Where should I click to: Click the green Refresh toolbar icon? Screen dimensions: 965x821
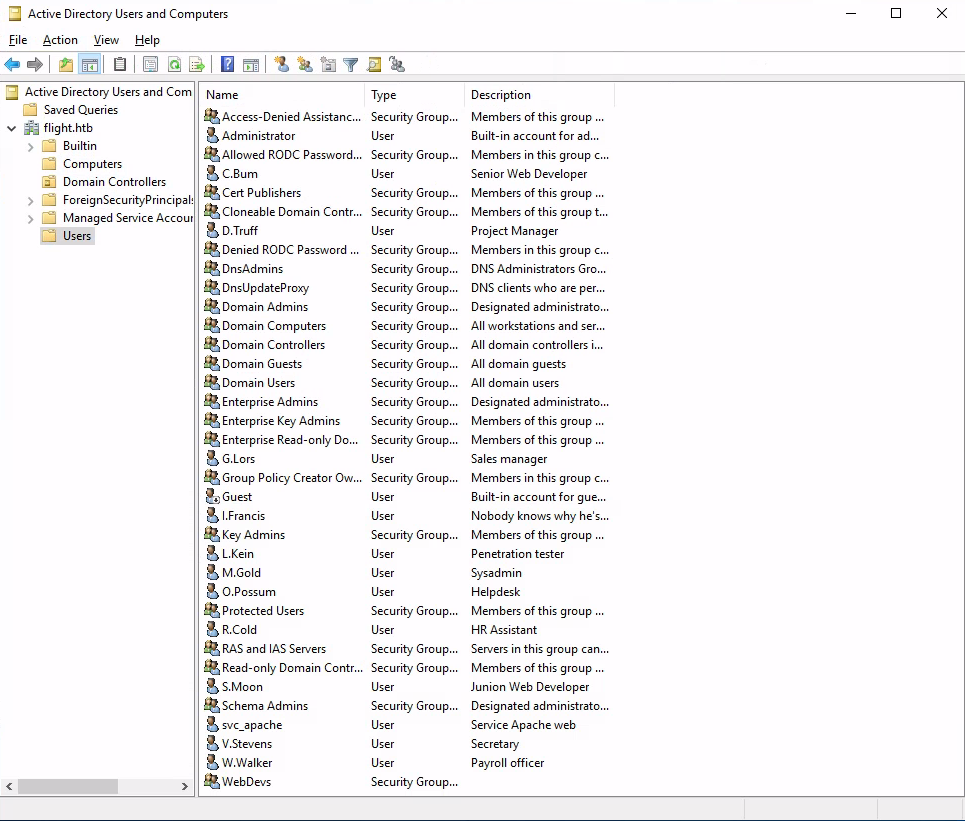(x=174, y=65)
